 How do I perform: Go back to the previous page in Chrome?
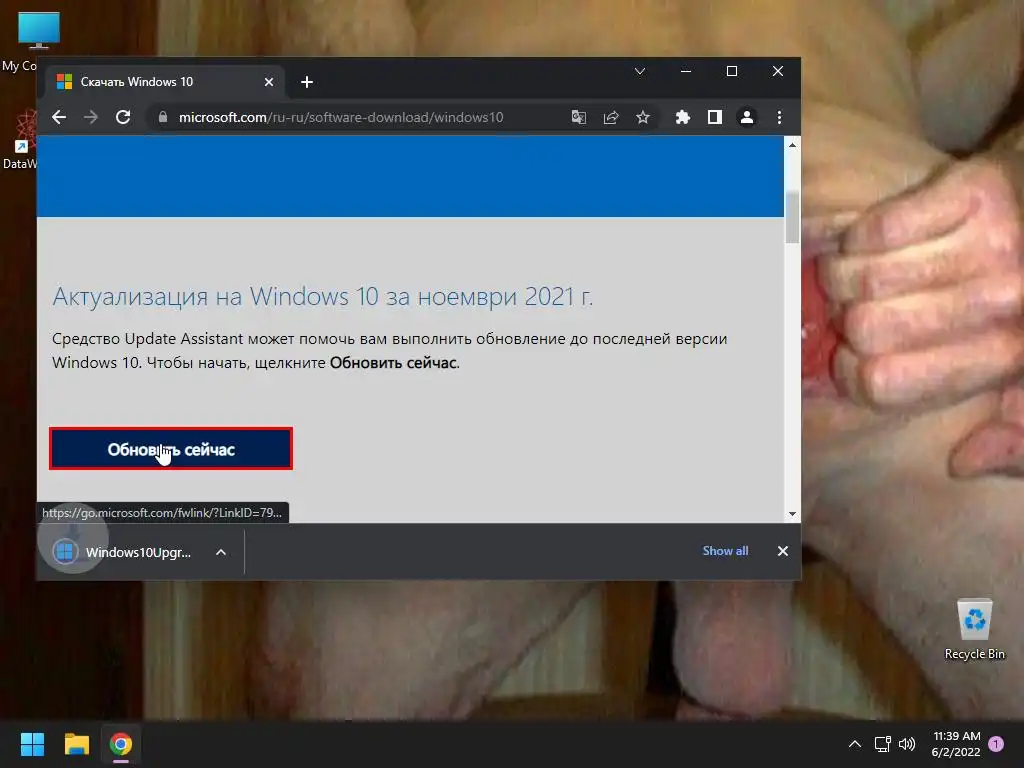click(59, 118)
